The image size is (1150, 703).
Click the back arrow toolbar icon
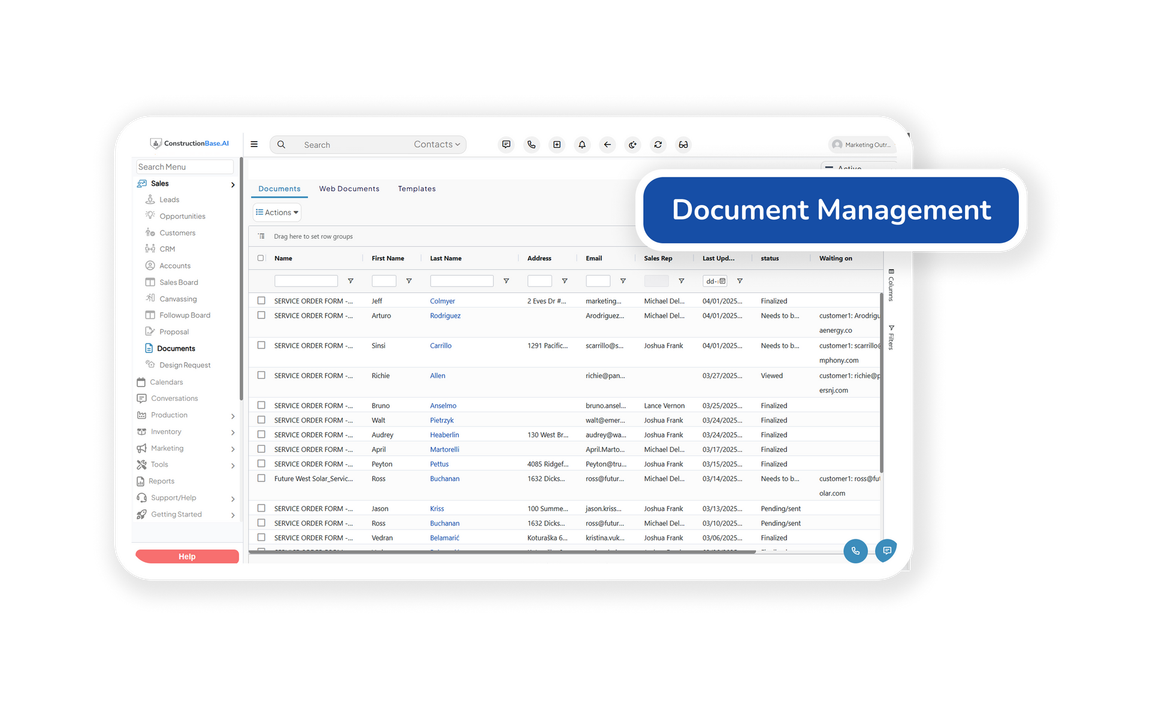point(607,144)
